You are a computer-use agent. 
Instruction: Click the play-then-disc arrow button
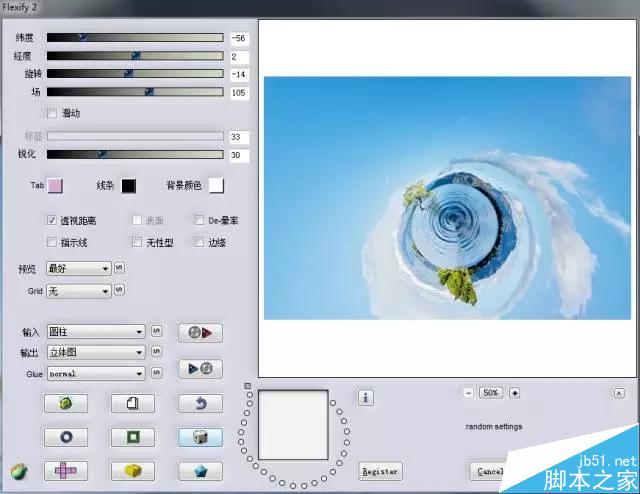point(200,369)
